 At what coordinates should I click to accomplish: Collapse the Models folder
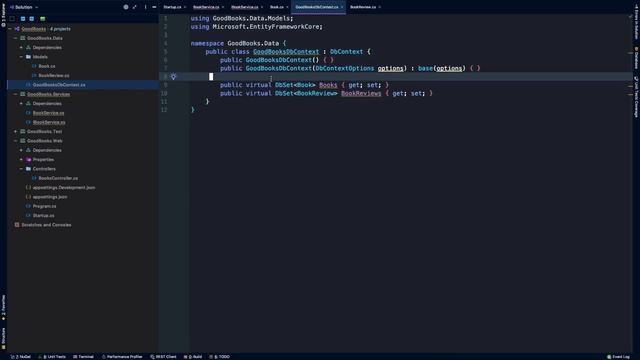tap(21, 57)
